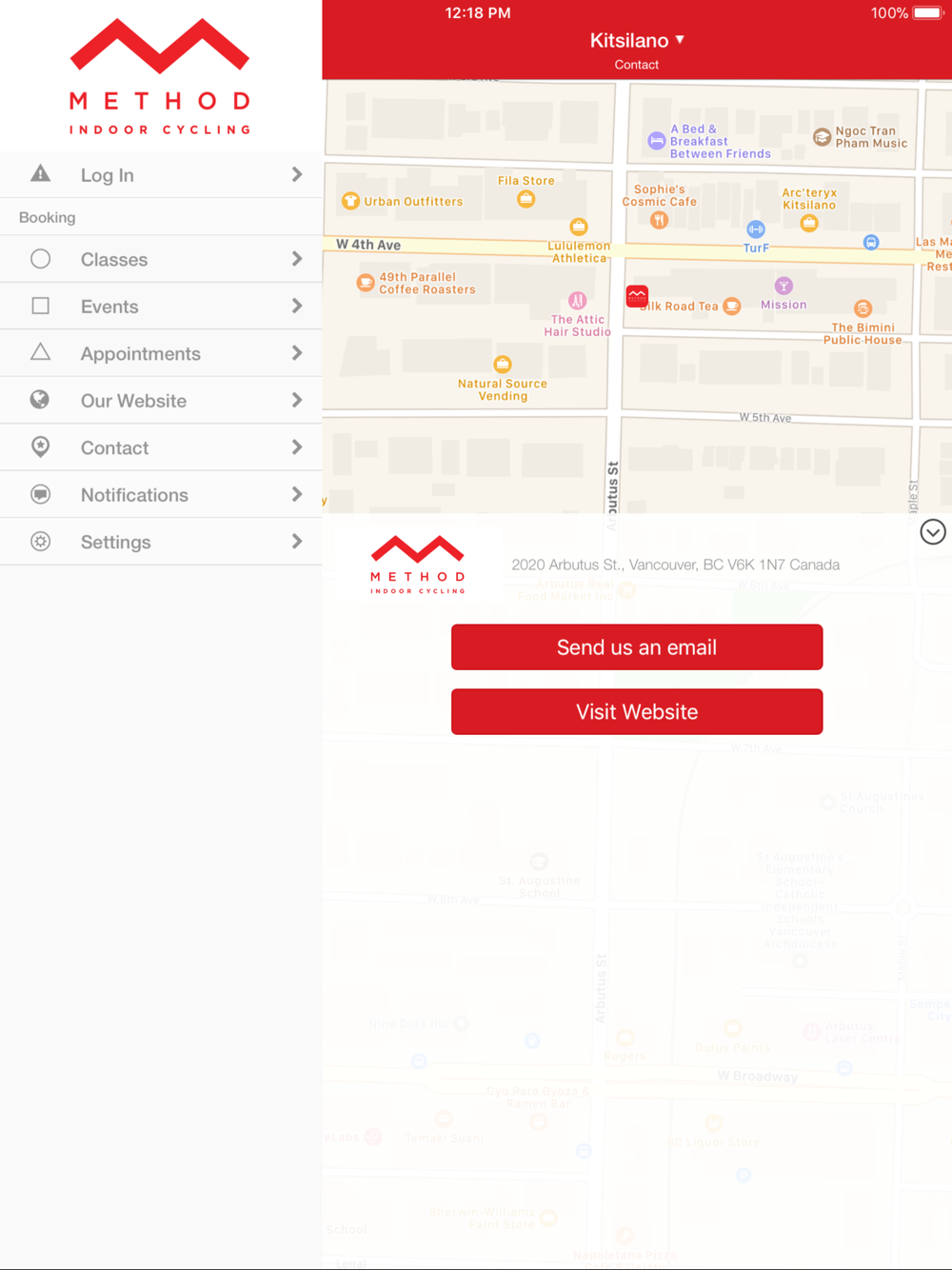Tap the bus stop marker on W 4th Ave
Image resolution: width=952 pixels, height=1270 pixels.
pyautogui.click(x=870, y=243)
